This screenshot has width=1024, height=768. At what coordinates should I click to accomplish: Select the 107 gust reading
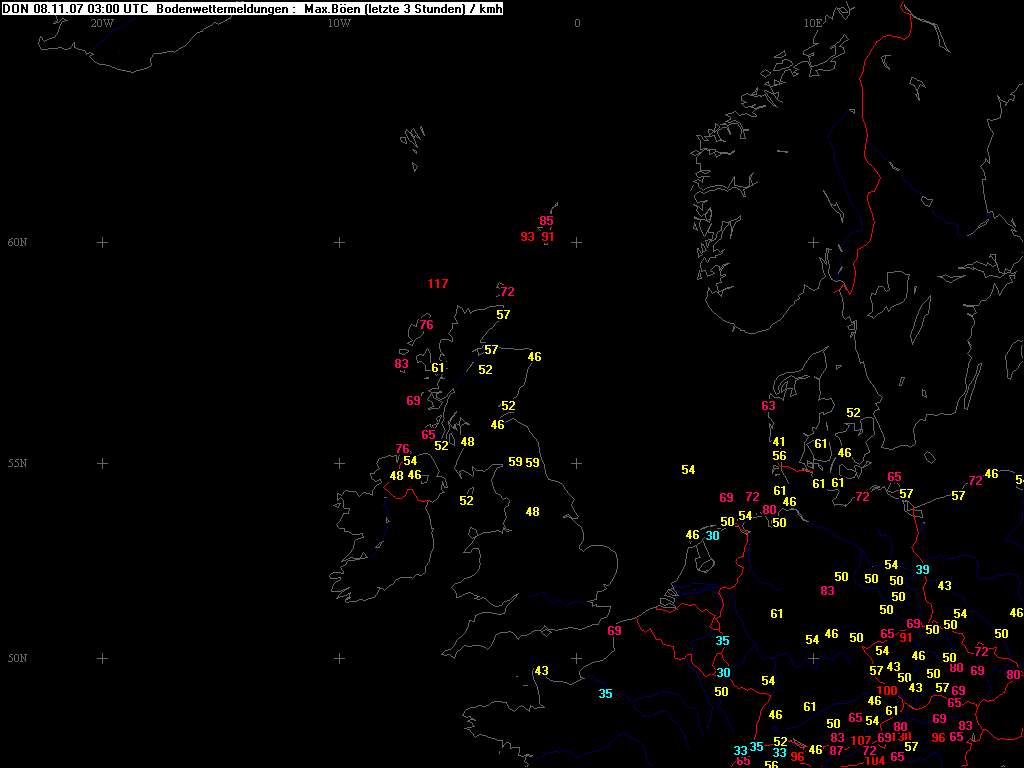(860, 740)
